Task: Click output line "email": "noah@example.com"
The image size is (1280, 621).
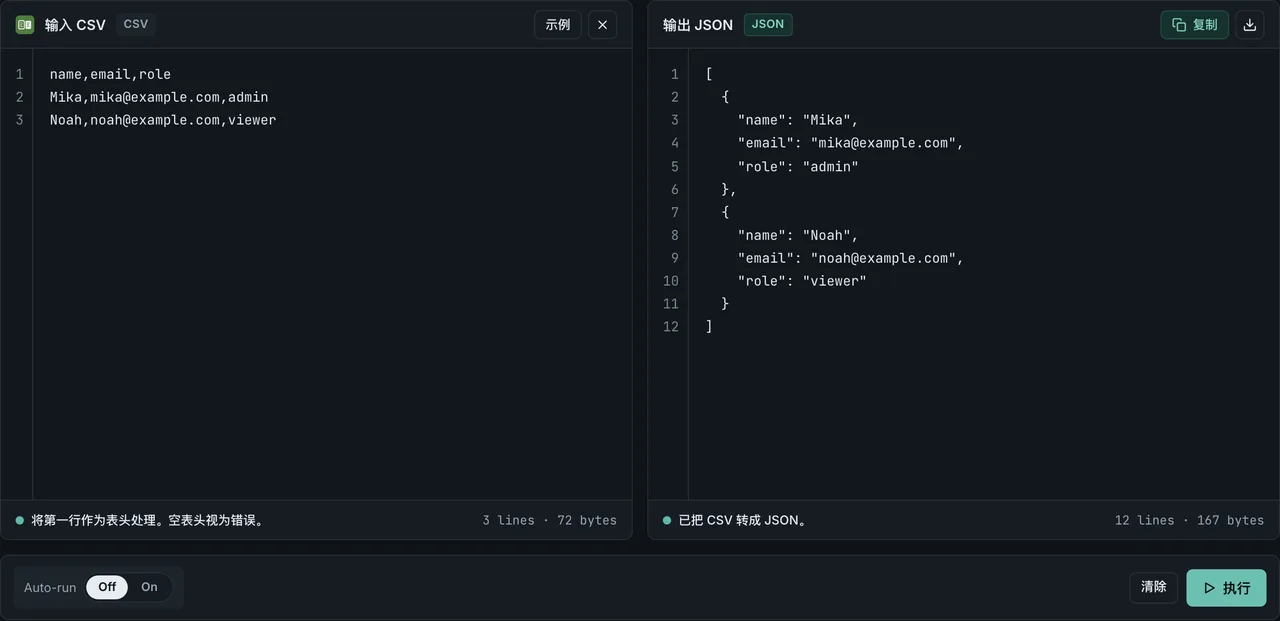Action: (x=851, y=258)
